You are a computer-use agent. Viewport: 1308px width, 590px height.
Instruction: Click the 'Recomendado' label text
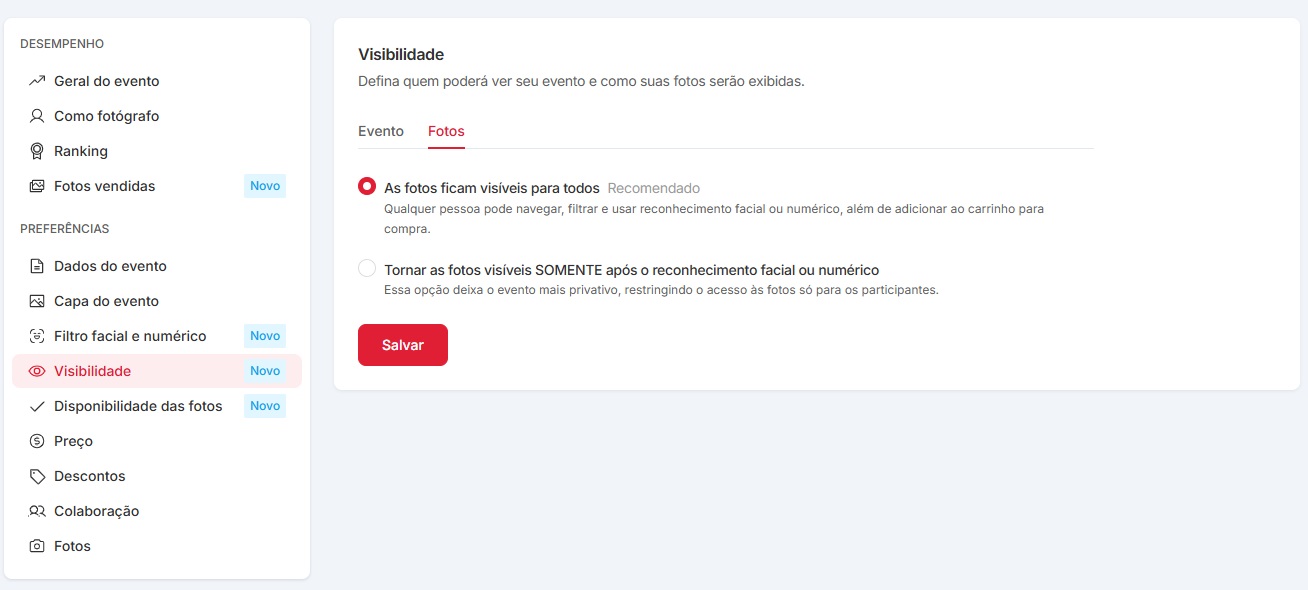point(654,188)
